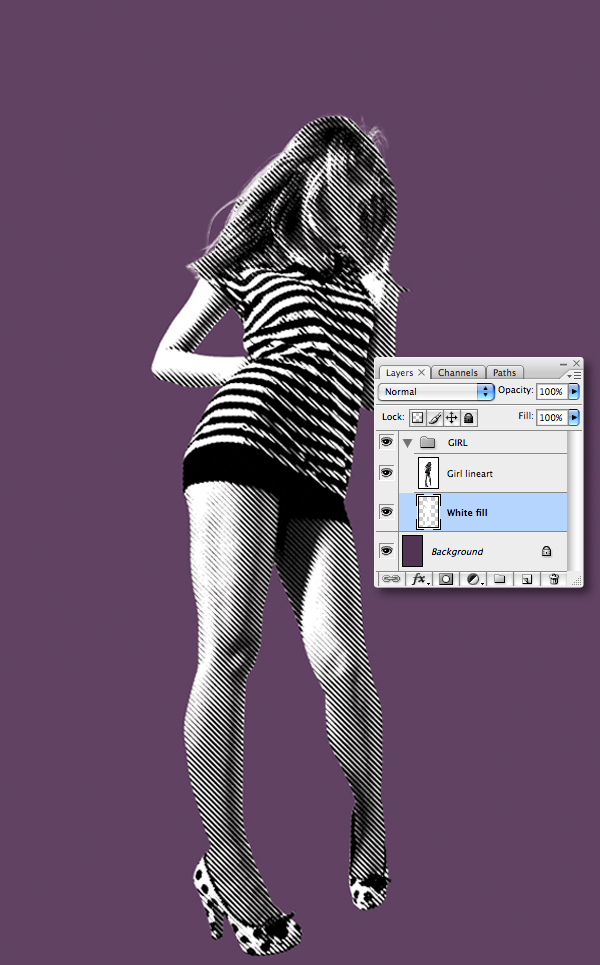The width and height of the screenshot is (600, 965).
Task: Hide the White fill layer
Action: (386, 511)
